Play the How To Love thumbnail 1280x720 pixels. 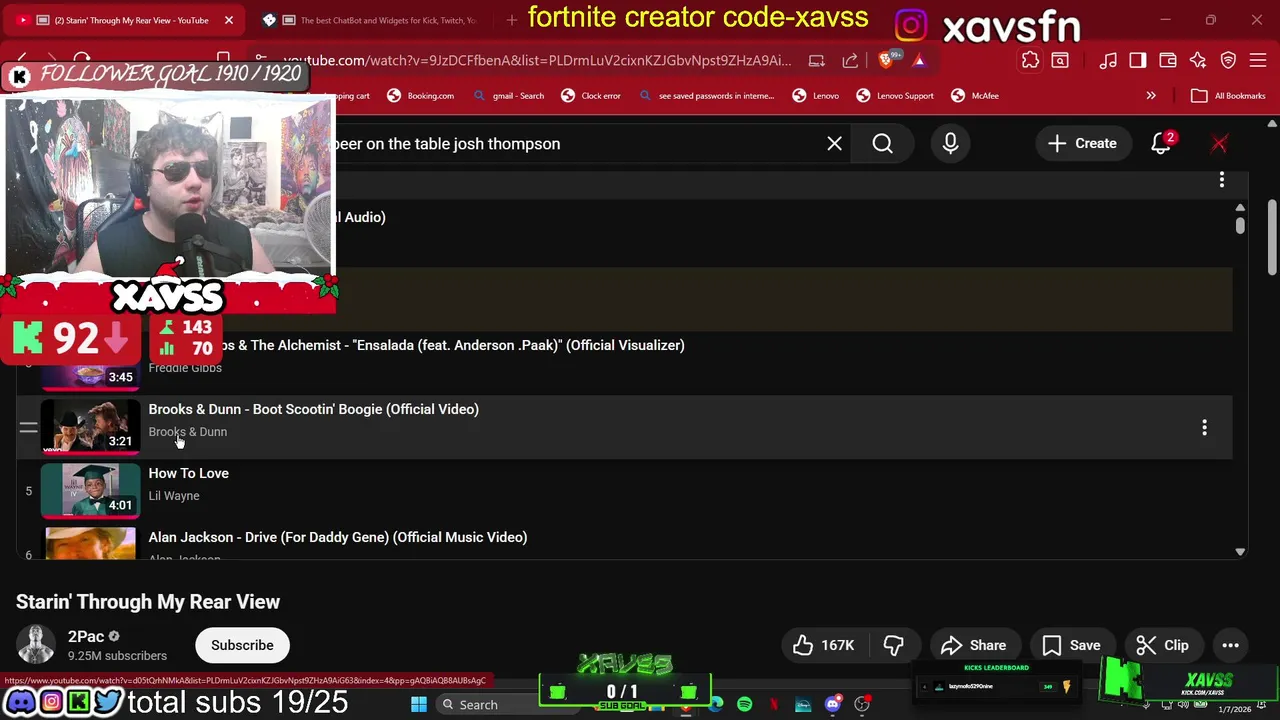pos(90,491)
